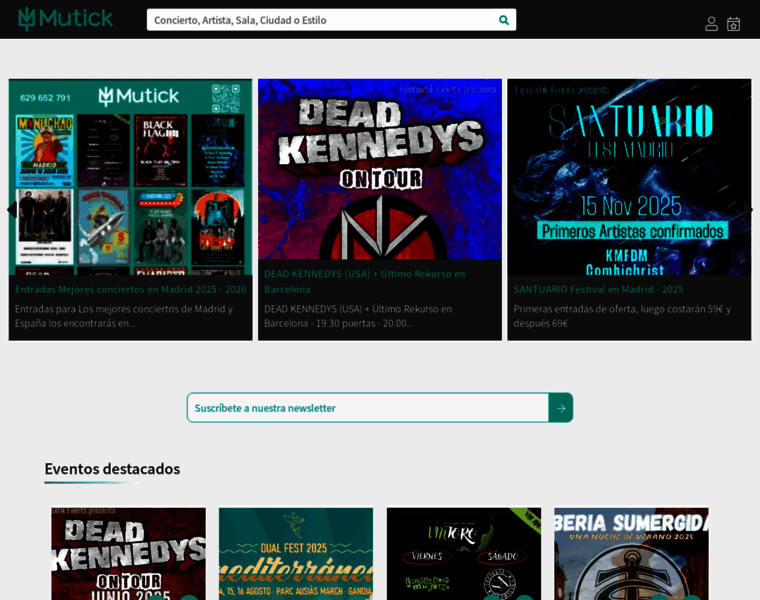This screenshot has width=760, height=600.
Task: Open the events calendar icon
Action: pos(733,24)
